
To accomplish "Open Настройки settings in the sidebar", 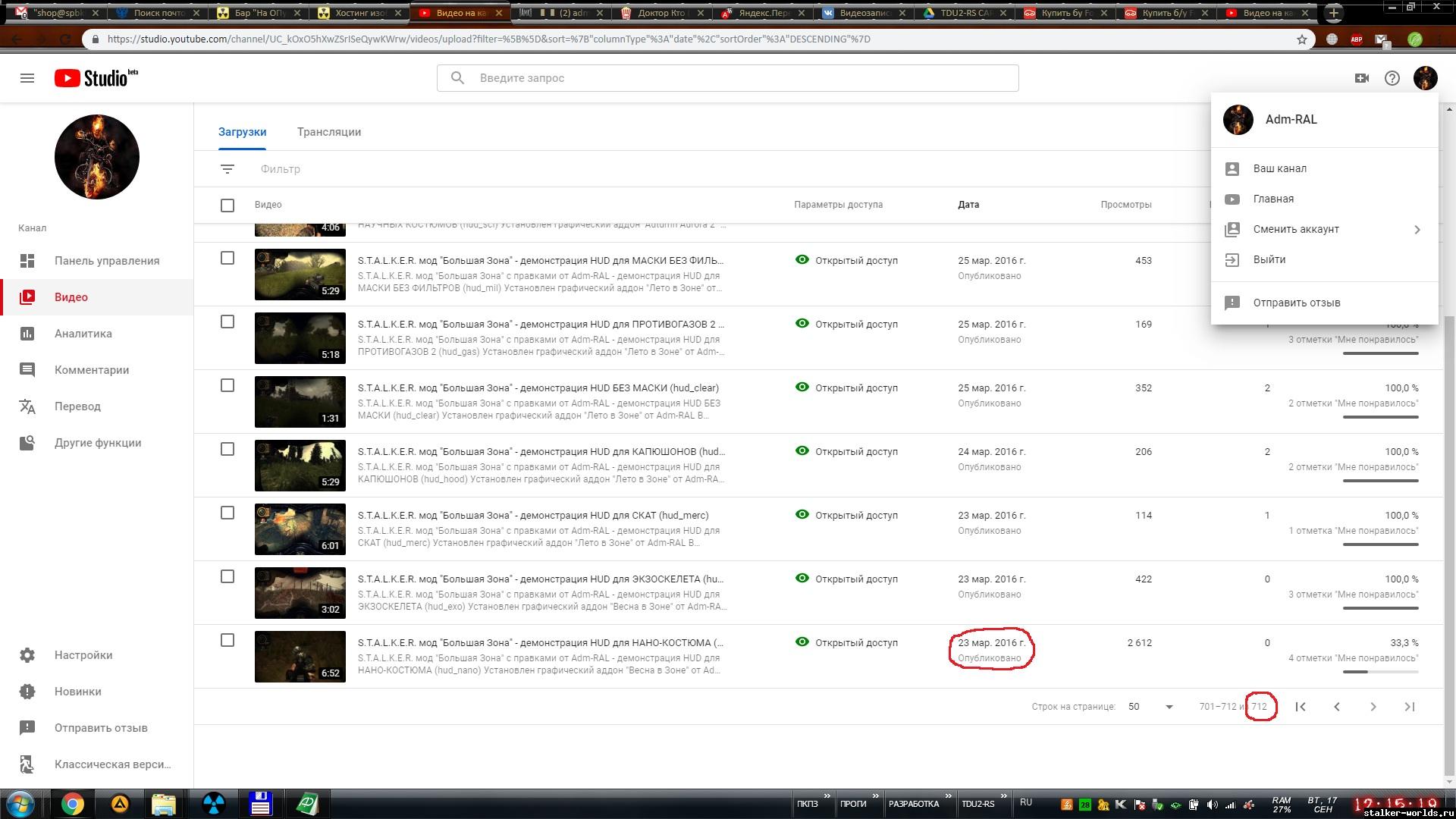I will click(x=97, y=655).
